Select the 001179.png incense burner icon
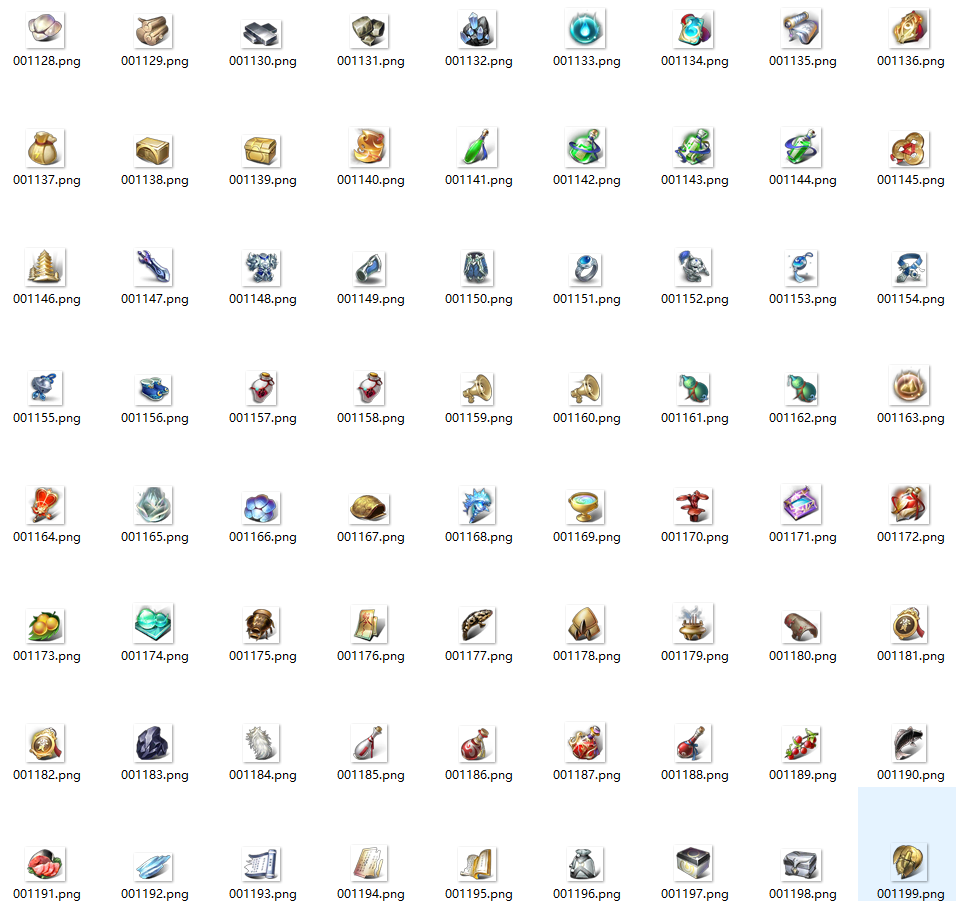Viewport: 956px width, 901px height. pyautogui.click(x=694, y=626)
